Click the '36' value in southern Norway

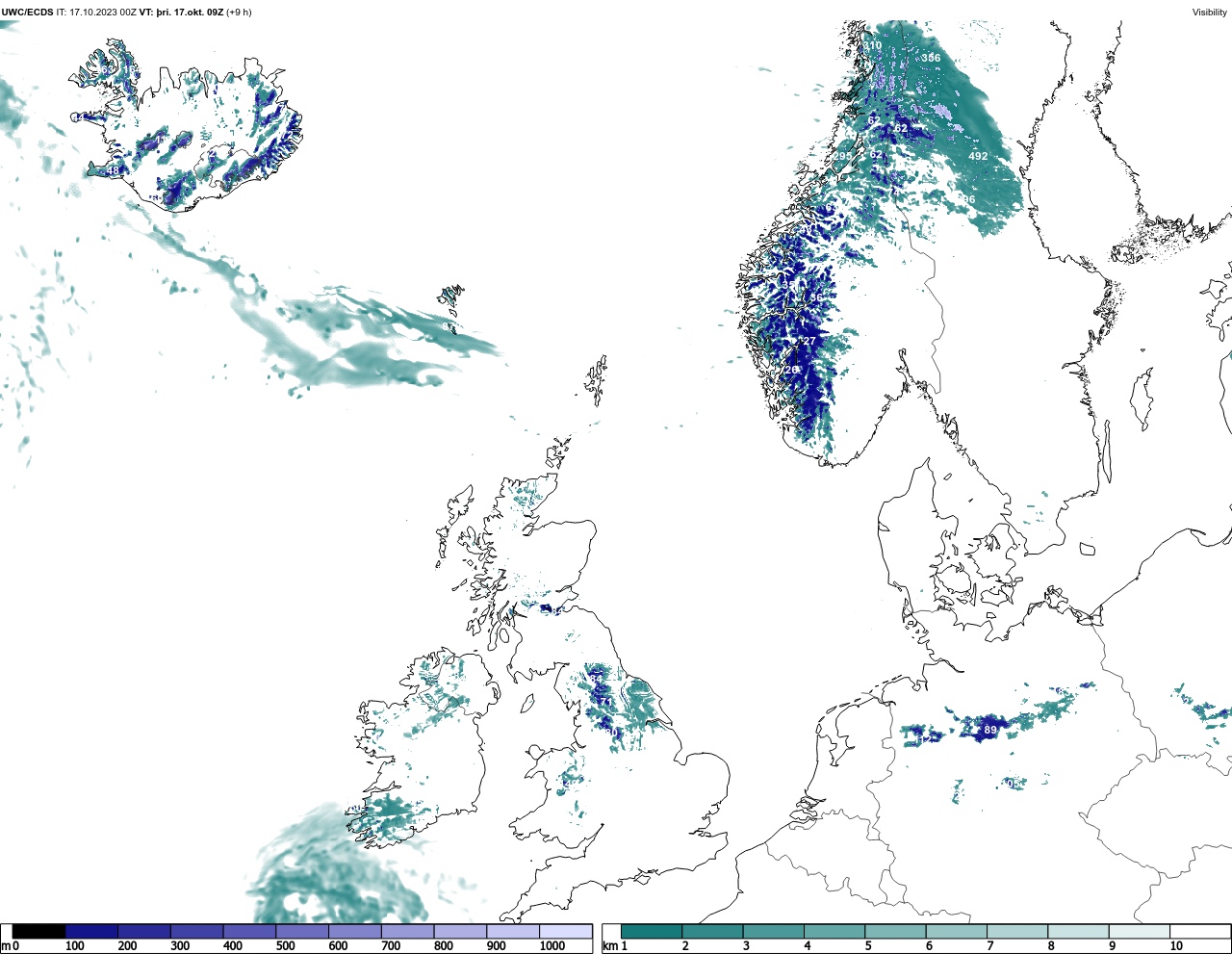[816, 298]
